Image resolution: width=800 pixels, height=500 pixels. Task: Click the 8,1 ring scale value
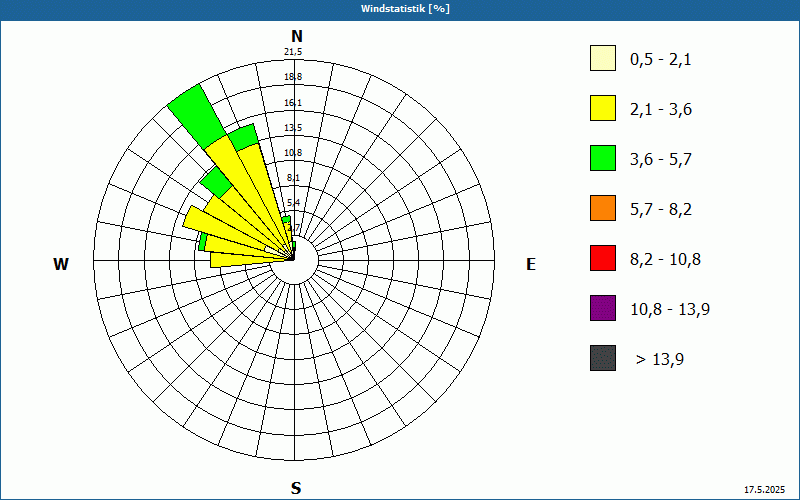tap(293, 178)
